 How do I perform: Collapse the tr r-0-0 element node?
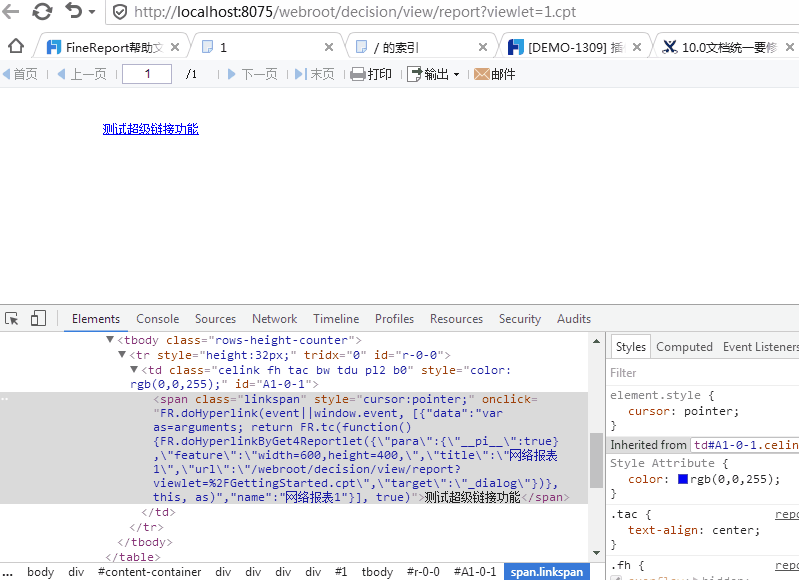pos(123,355)
